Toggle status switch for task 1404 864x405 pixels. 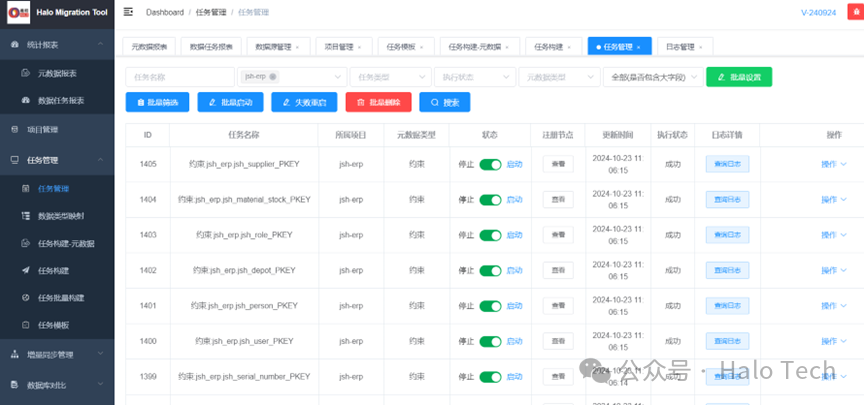(x=490, y=199)
